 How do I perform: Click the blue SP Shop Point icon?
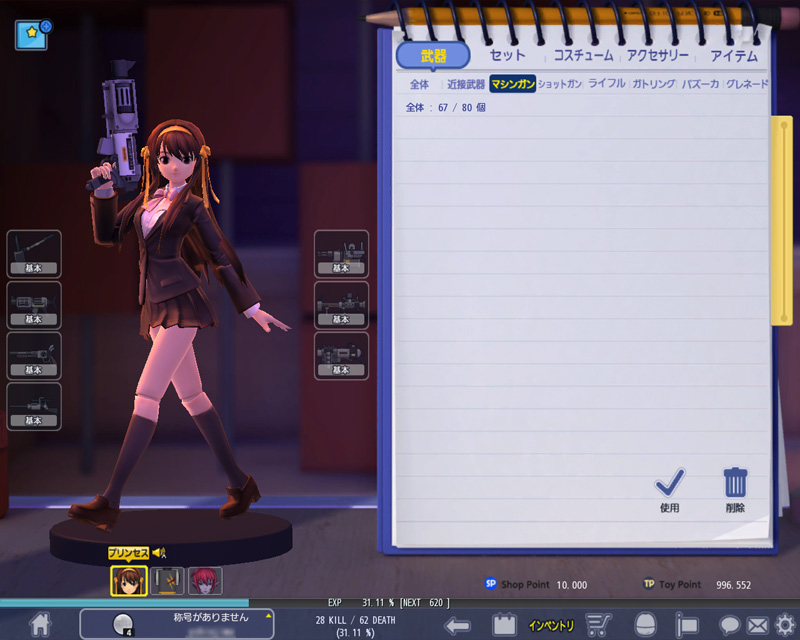(x=490, y=583)
